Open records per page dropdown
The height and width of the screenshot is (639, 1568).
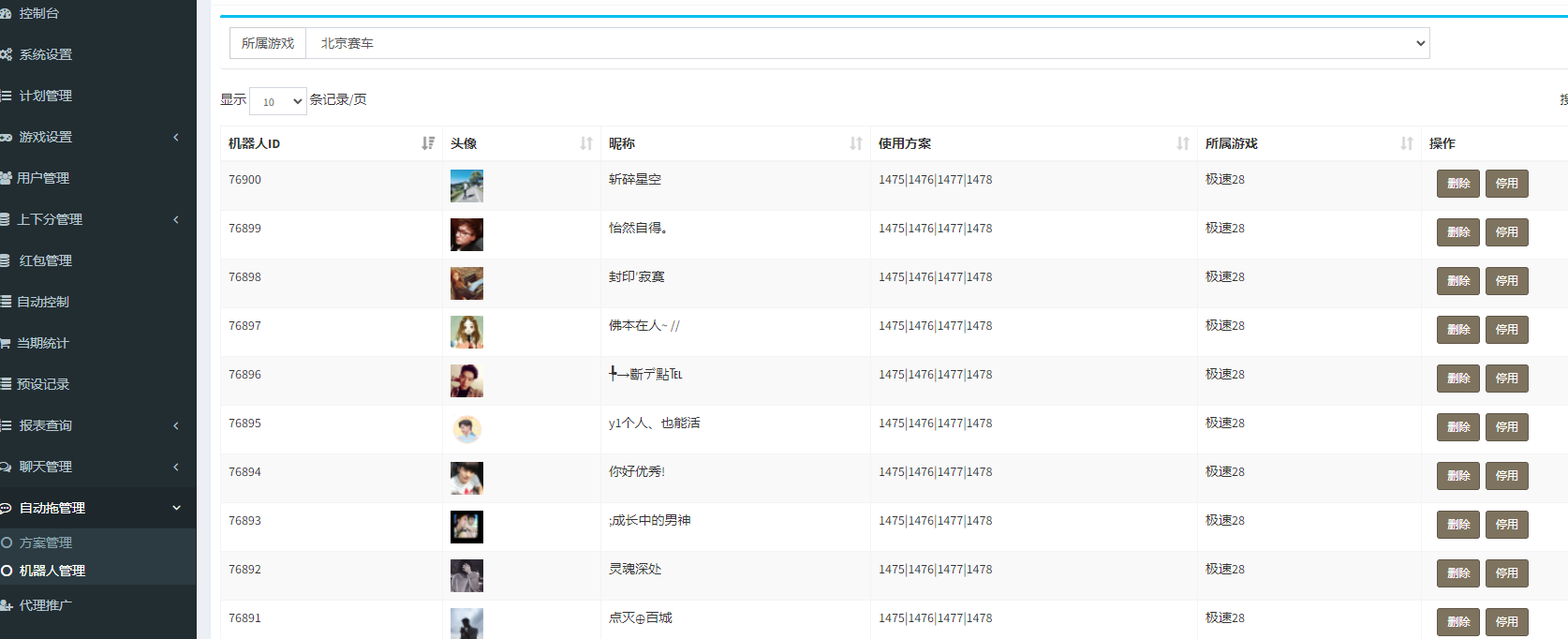[278, 101]
